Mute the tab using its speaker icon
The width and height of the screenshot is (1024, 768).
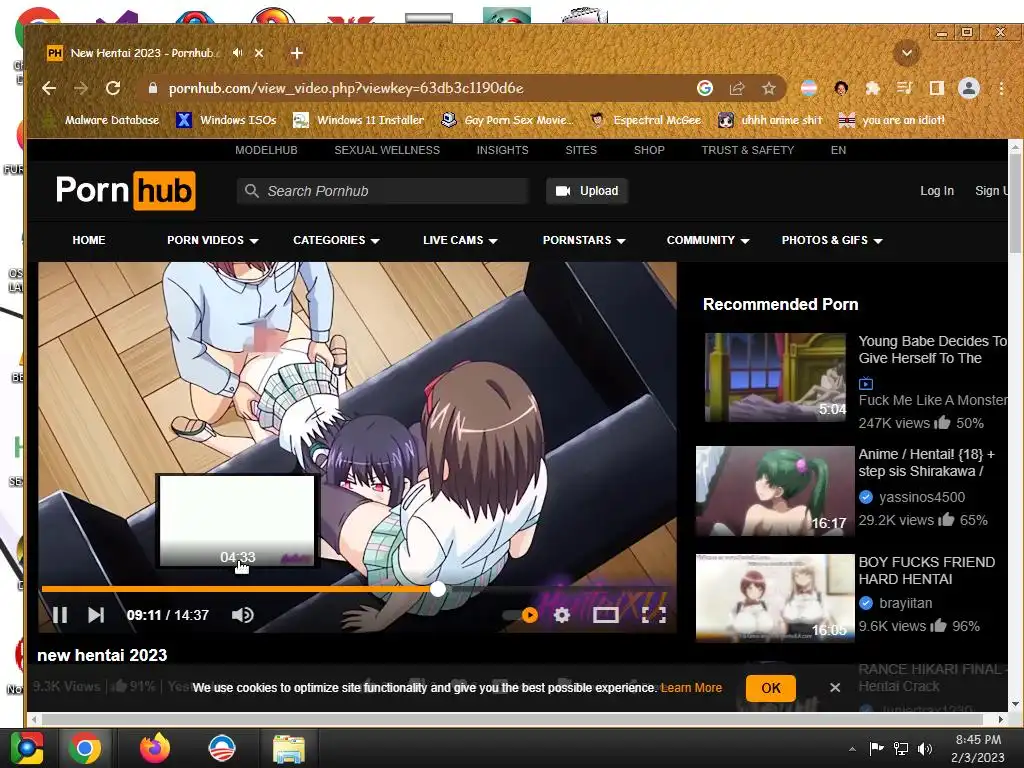pyautogui.click(x=237, y=53)
